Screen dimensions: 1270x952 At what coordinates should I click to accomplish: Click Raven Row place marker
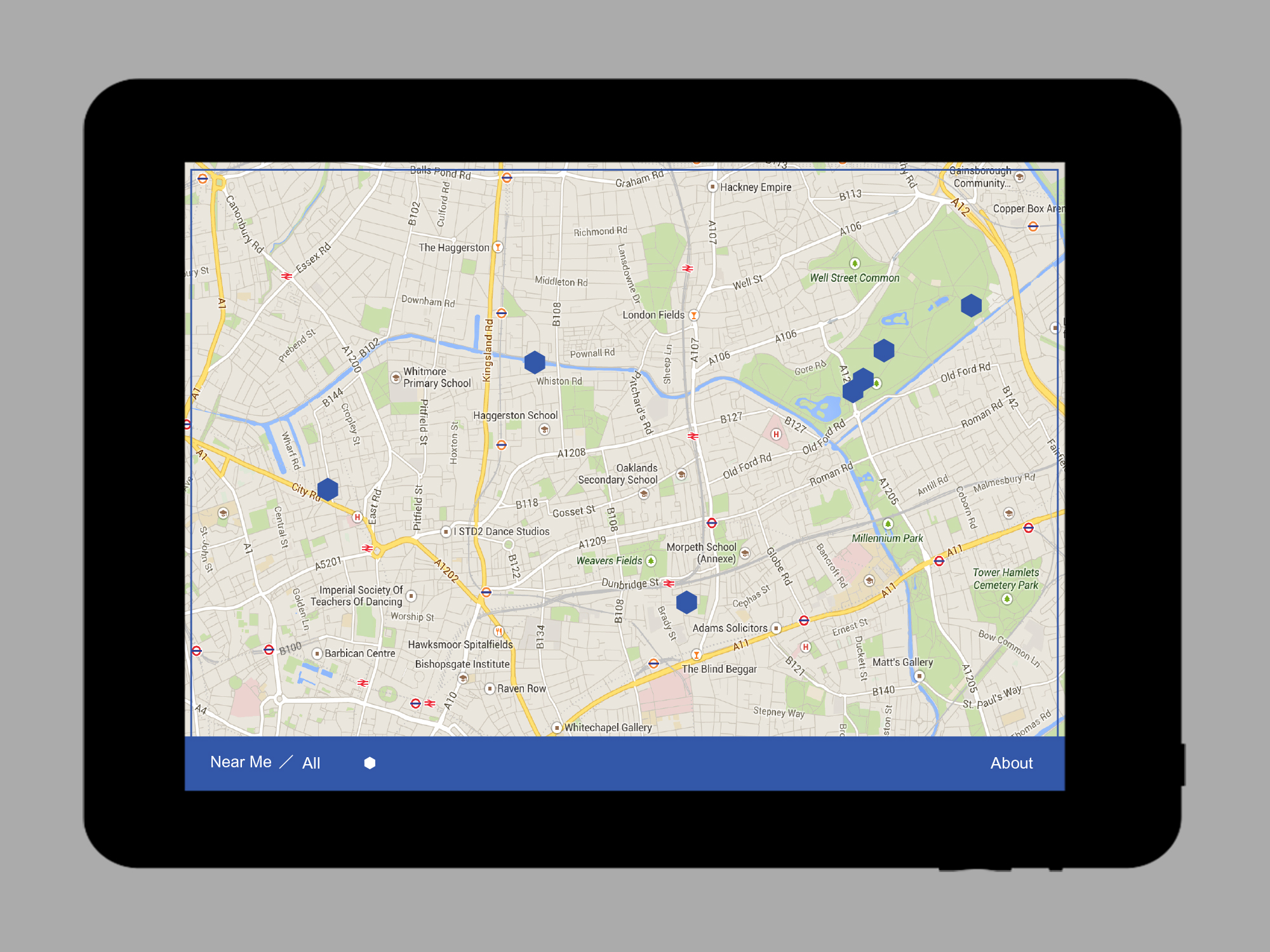490,689
